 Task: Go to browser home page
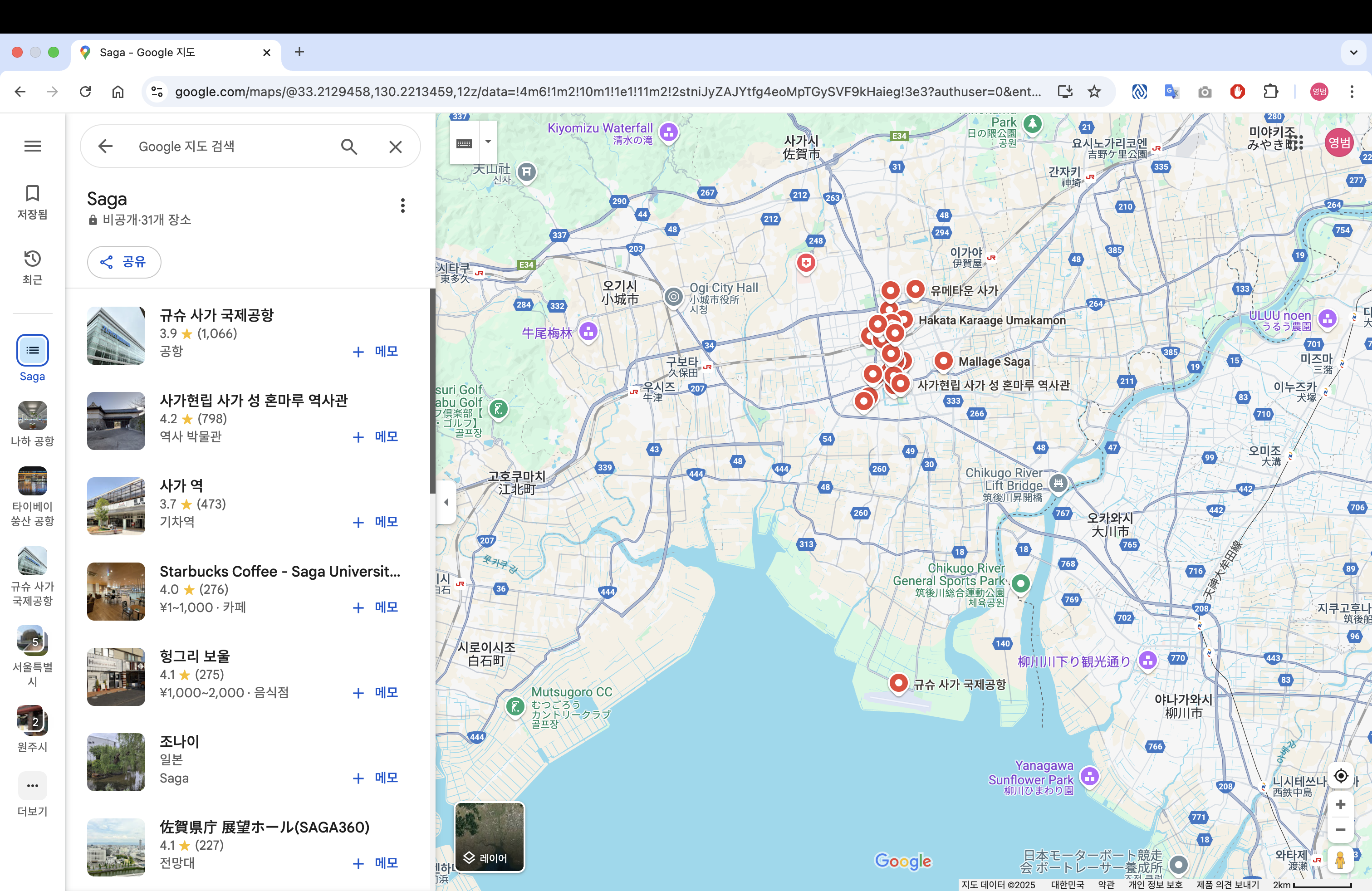coord(118,92)
